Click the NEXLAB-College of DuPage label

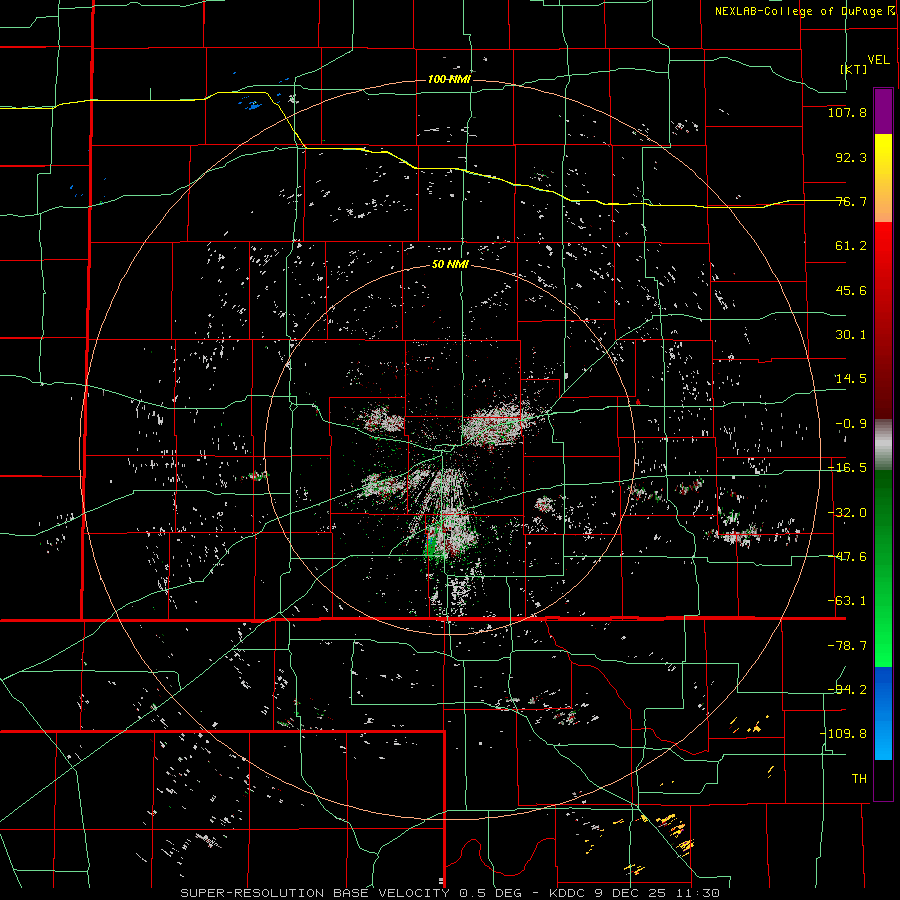pos(799,11)
